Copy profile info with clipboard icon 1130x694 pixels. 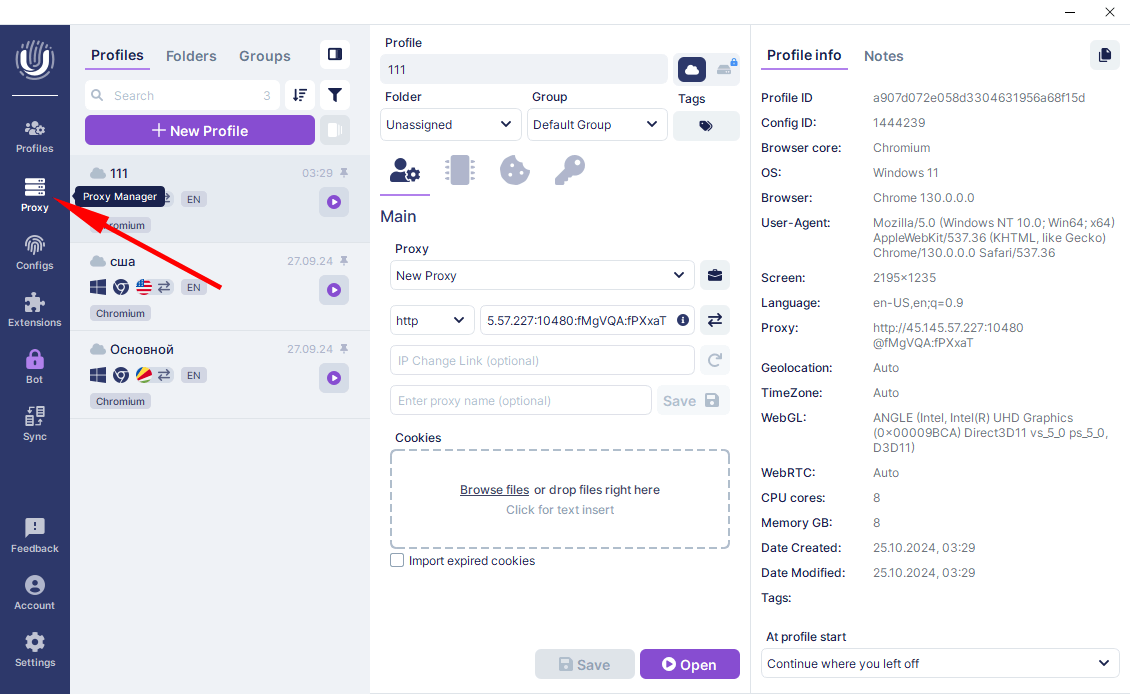(x=1104, y=55)
